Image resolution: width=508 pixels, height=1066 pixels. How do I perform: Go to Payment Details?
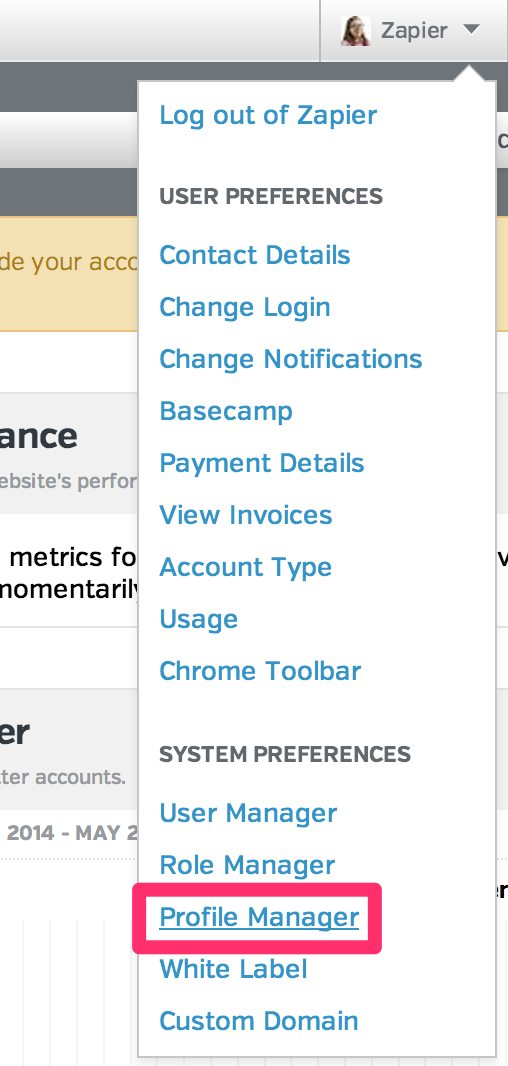coord(262,463)
